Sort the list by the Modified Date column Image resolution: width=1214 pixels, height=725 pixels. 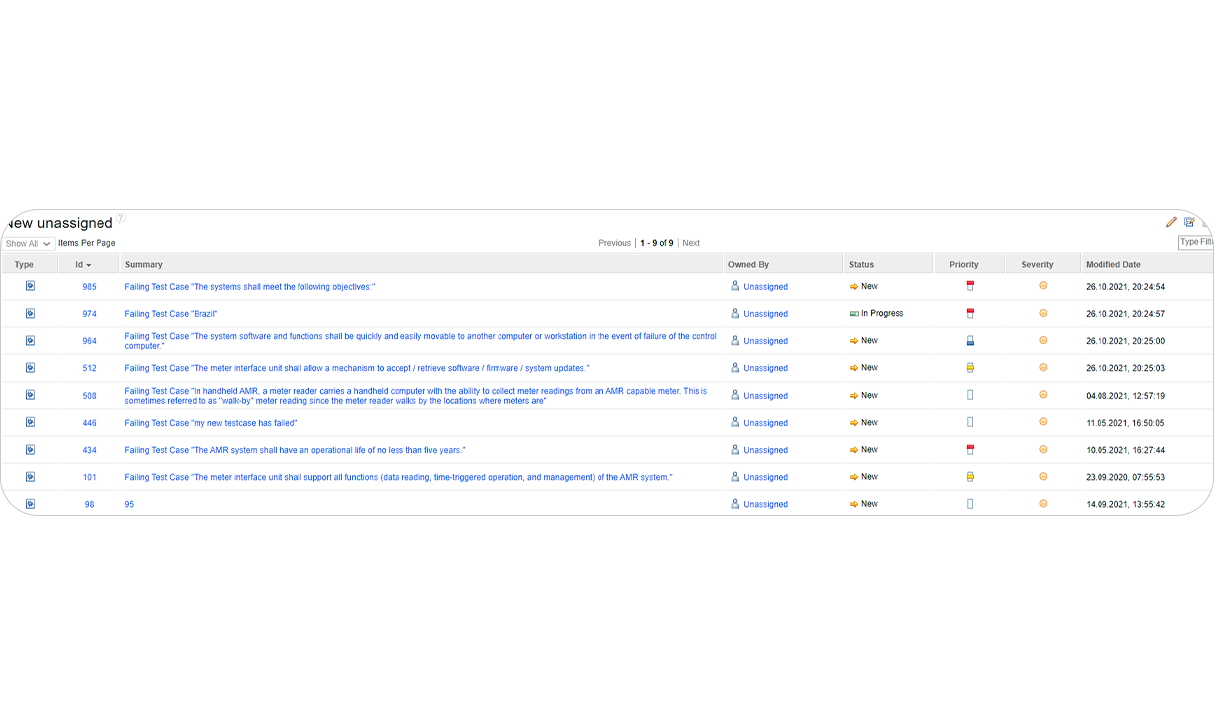(x=1114, y=263)
